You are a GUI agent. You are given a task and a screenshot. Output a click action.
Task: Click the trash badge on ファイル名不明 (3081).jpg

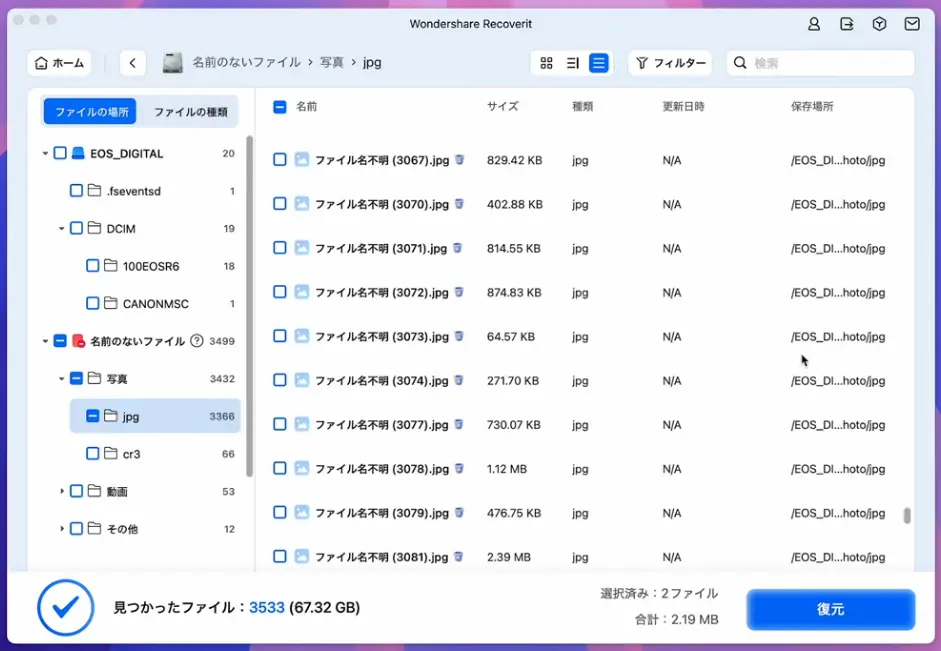tap(458, 556)
